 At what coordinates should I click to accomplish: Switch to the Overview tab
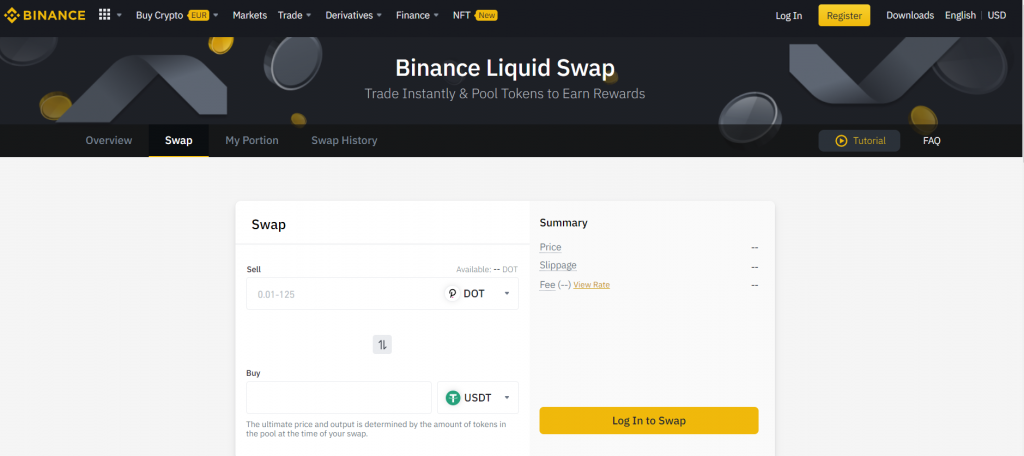point(108,140)
